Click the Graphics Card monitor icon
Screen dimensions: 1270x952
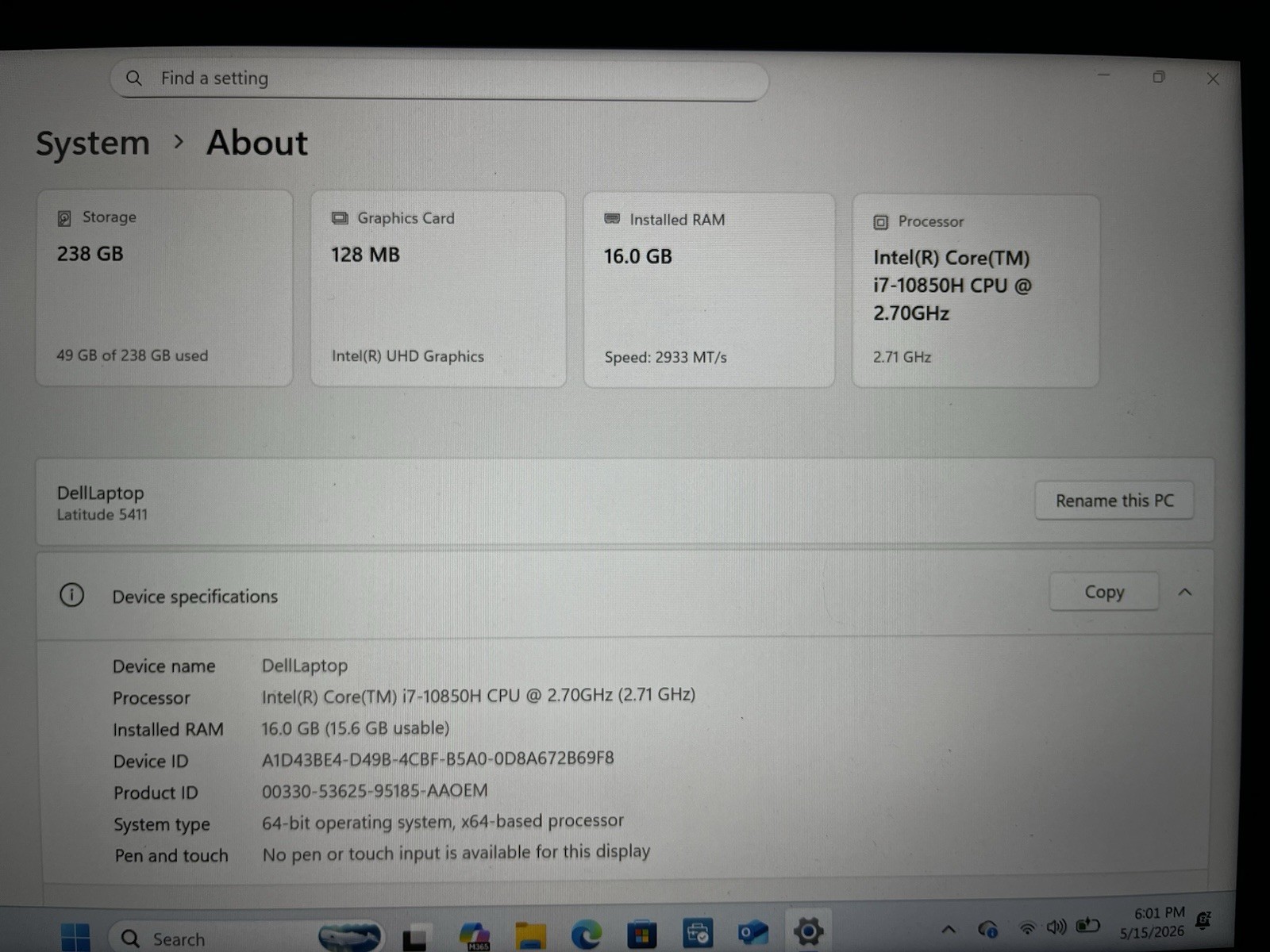pos(340,218)
